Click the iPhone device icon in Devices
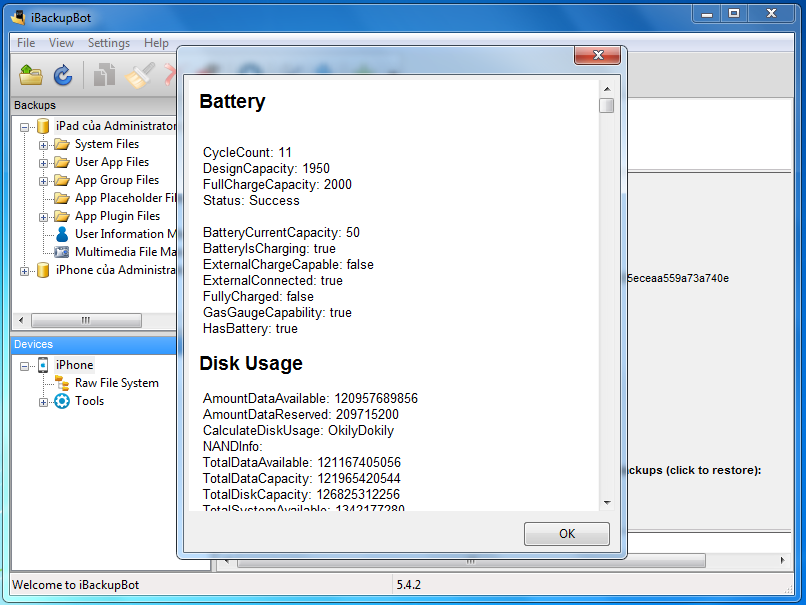Screen dimensions: 806x605 coord(43,365)
